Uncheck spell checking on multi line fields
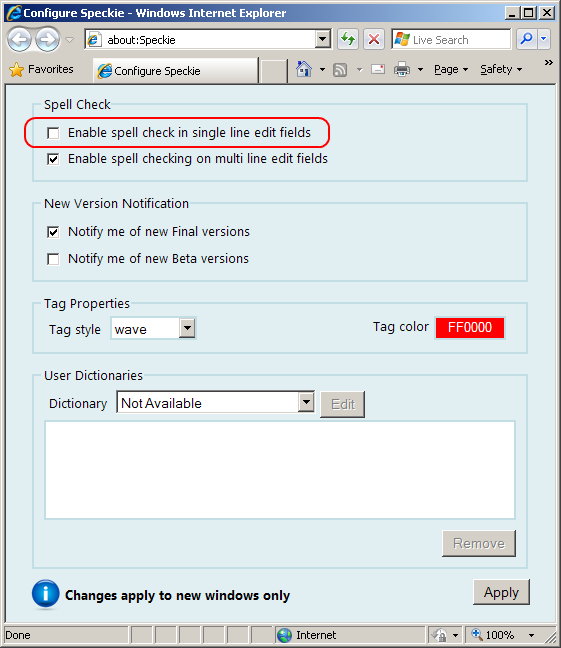 pyautogui.click(x=53, y=159)
